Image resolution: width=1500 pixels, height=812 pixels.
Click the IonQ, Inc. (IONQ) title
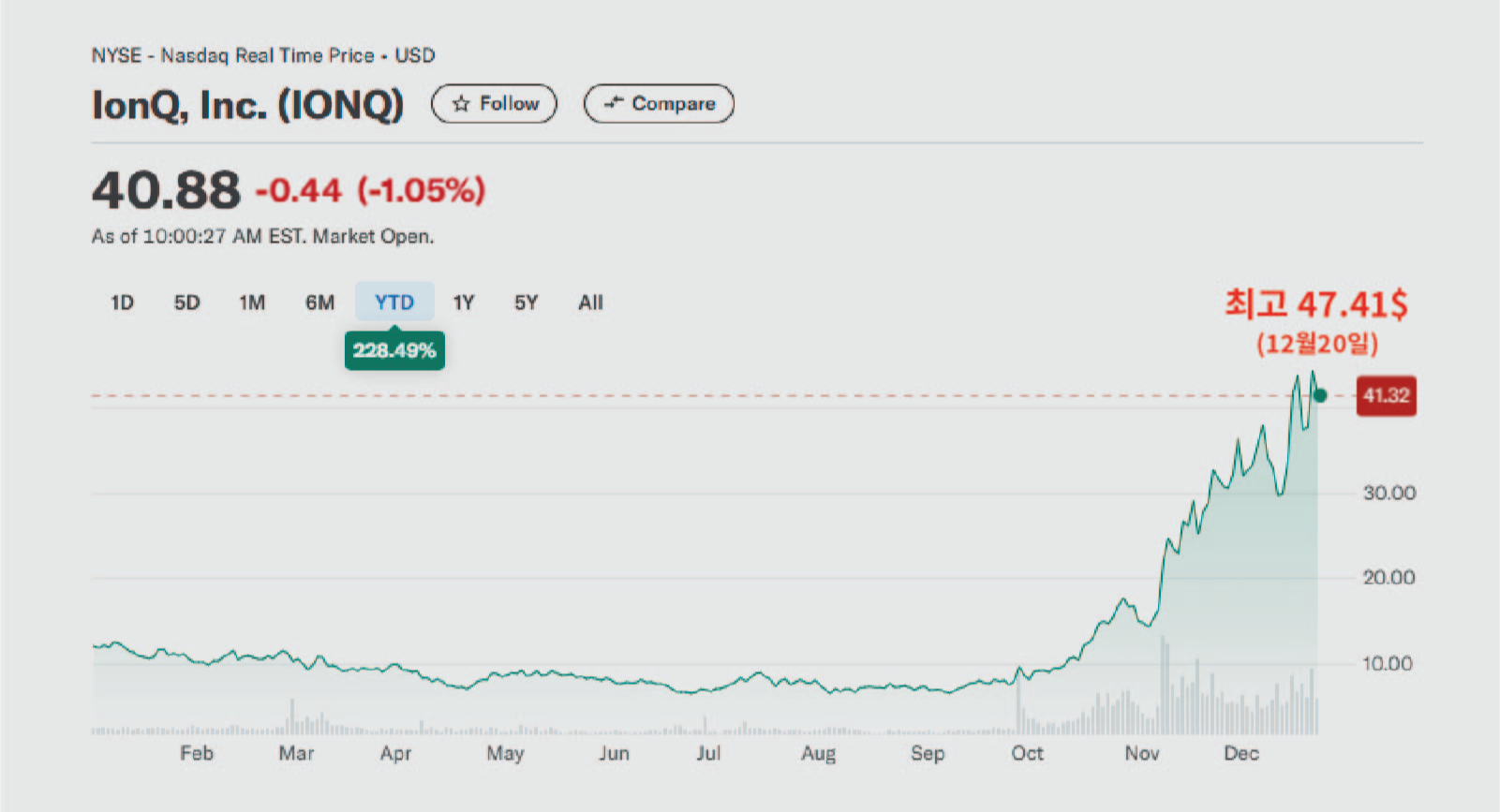tap(247, 105)
